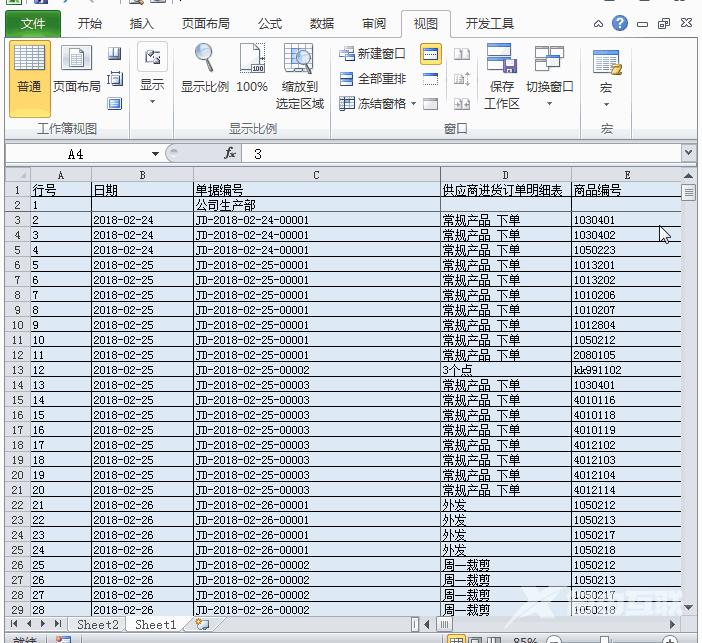Click the fx insert function button
This screenshot has height=643, width=702.
229,153
